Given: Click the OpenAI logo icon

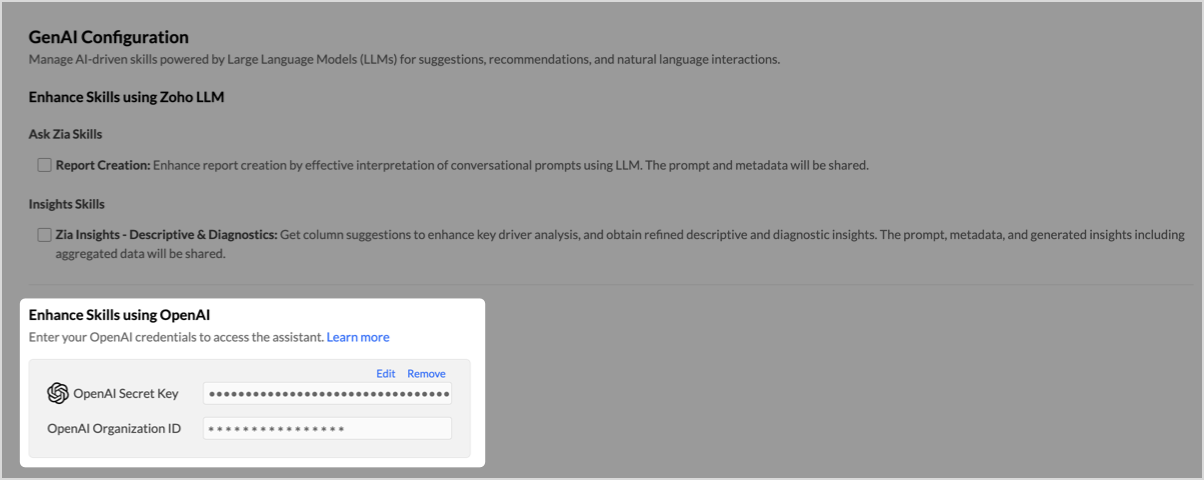Looking at the screenshot, I should (x=58, y=393).
